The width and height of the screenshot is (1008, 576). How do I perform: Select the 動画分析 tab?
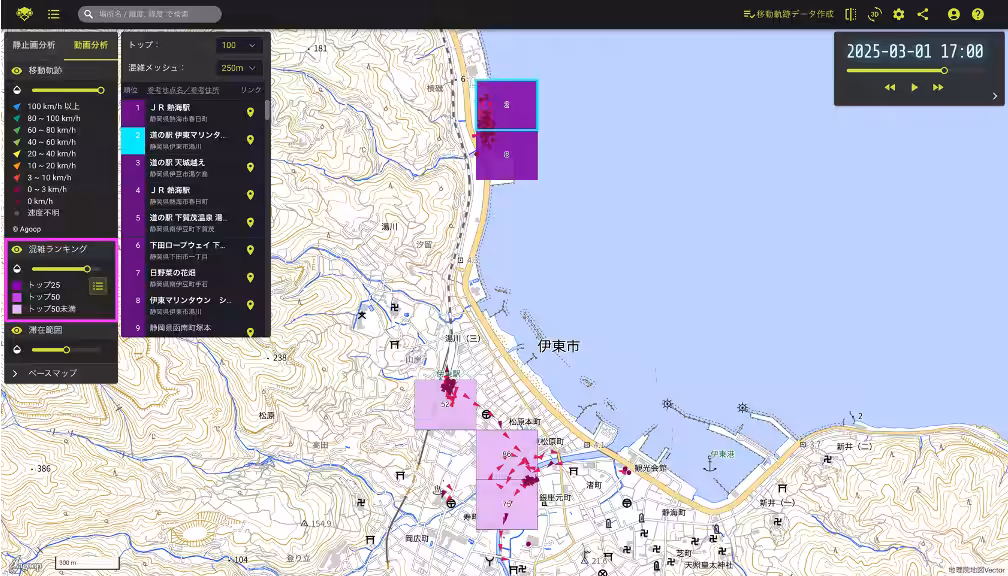click(x=90, y=45)
